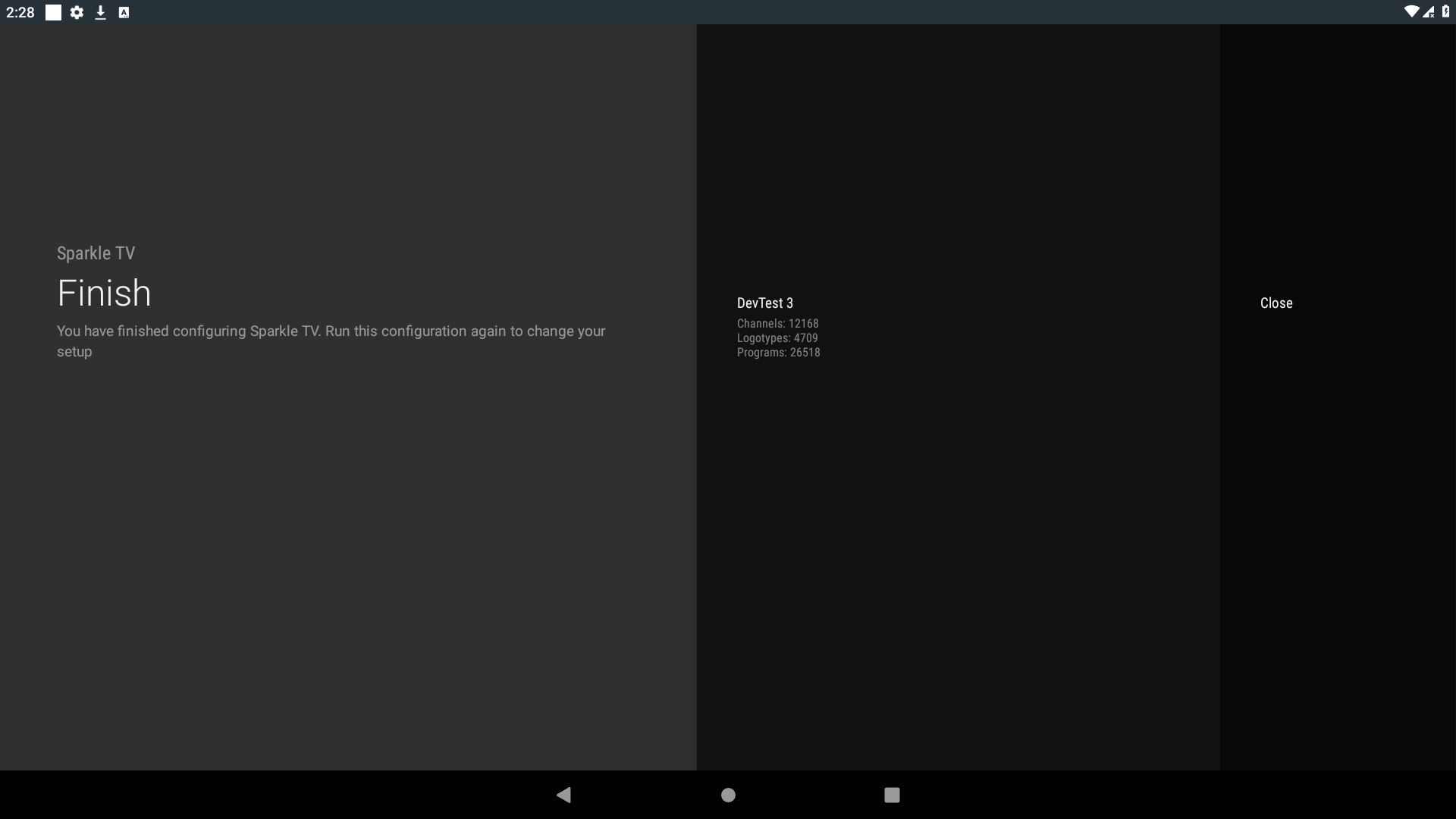Viewport: 1456px width, 819px height.
Task: Click the 2:28 clock in status bar
Action: coord(20,12)
